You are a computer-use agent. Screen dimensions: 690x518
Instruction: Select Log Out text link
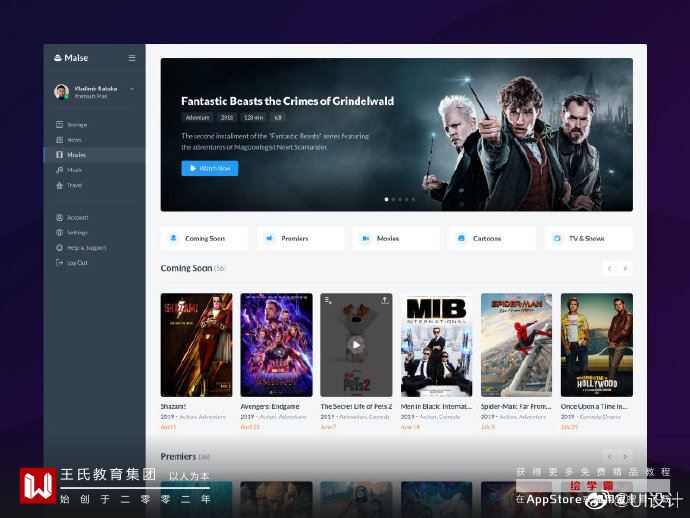[77, 263]
